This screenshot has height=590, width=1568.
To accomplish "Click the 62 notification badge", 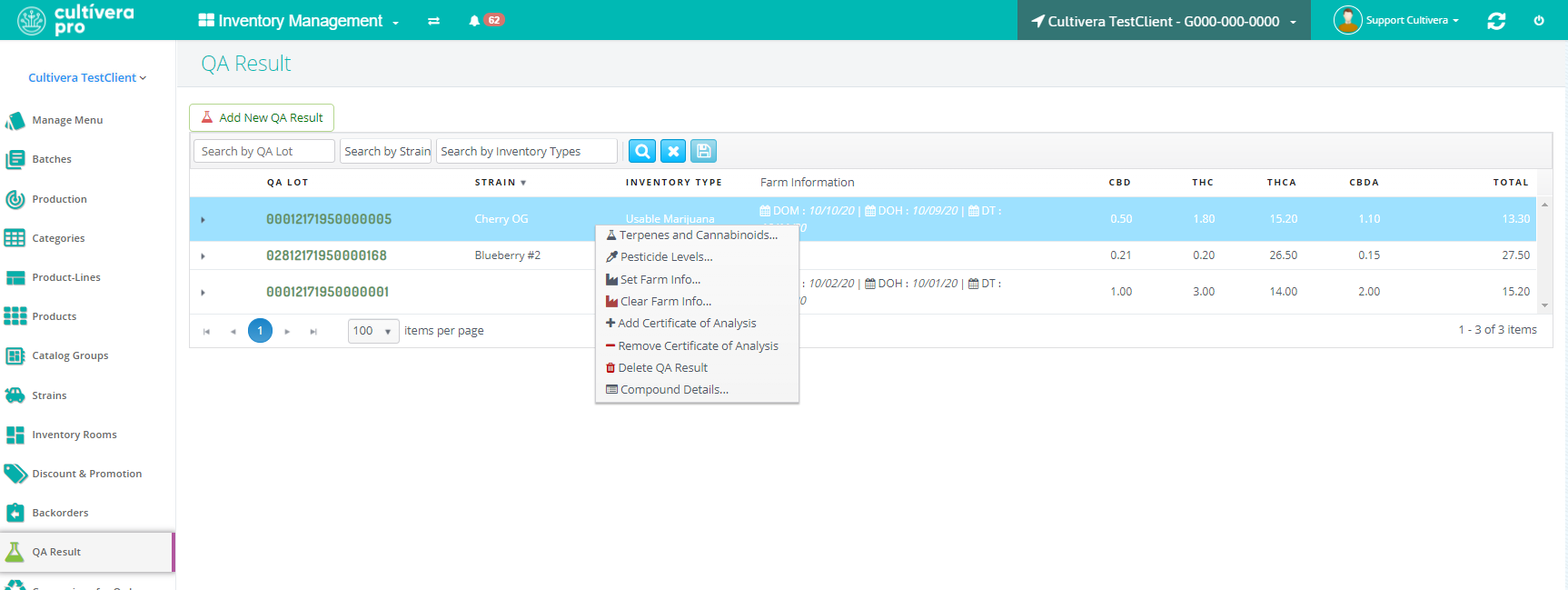I will (493, 20).
